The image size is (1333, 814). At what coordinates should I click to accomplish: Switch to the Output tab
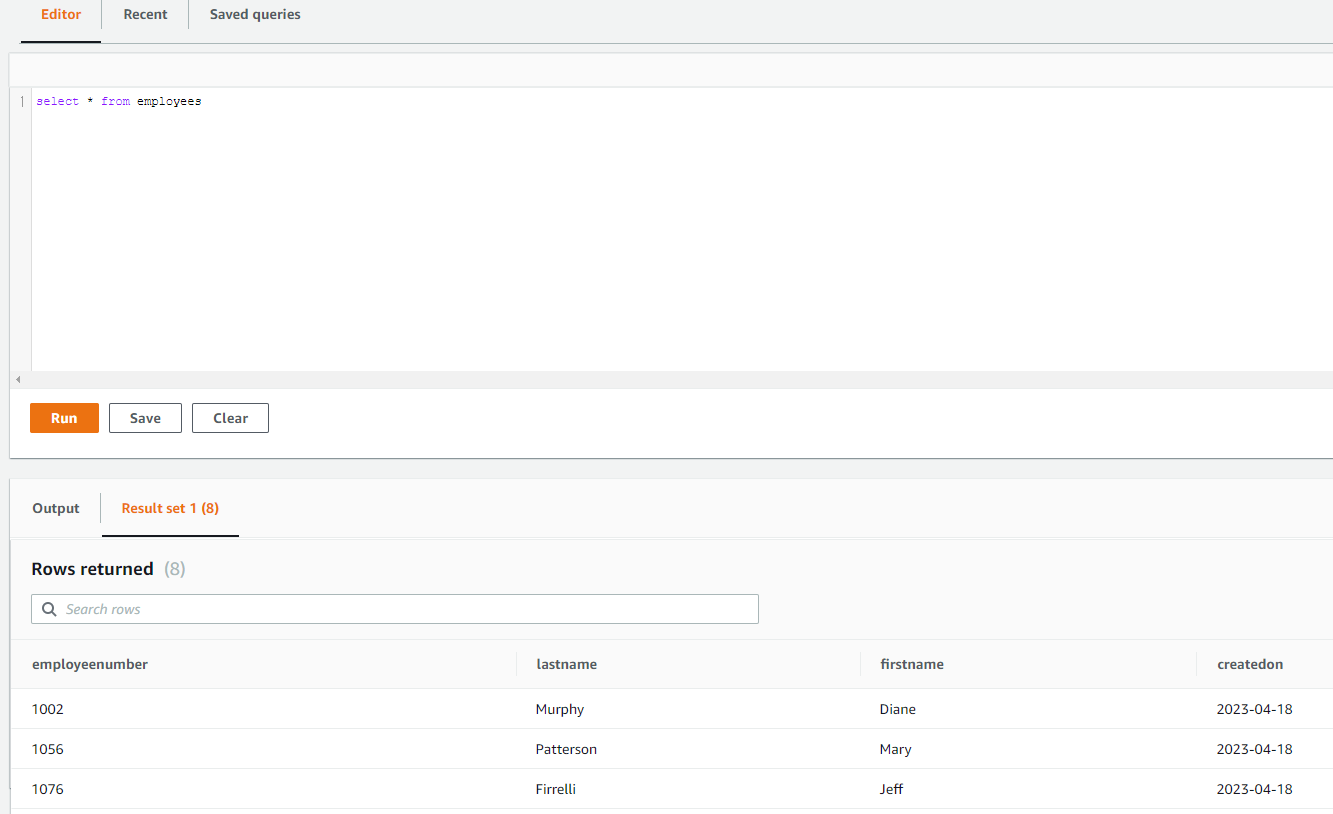[56, 508]
